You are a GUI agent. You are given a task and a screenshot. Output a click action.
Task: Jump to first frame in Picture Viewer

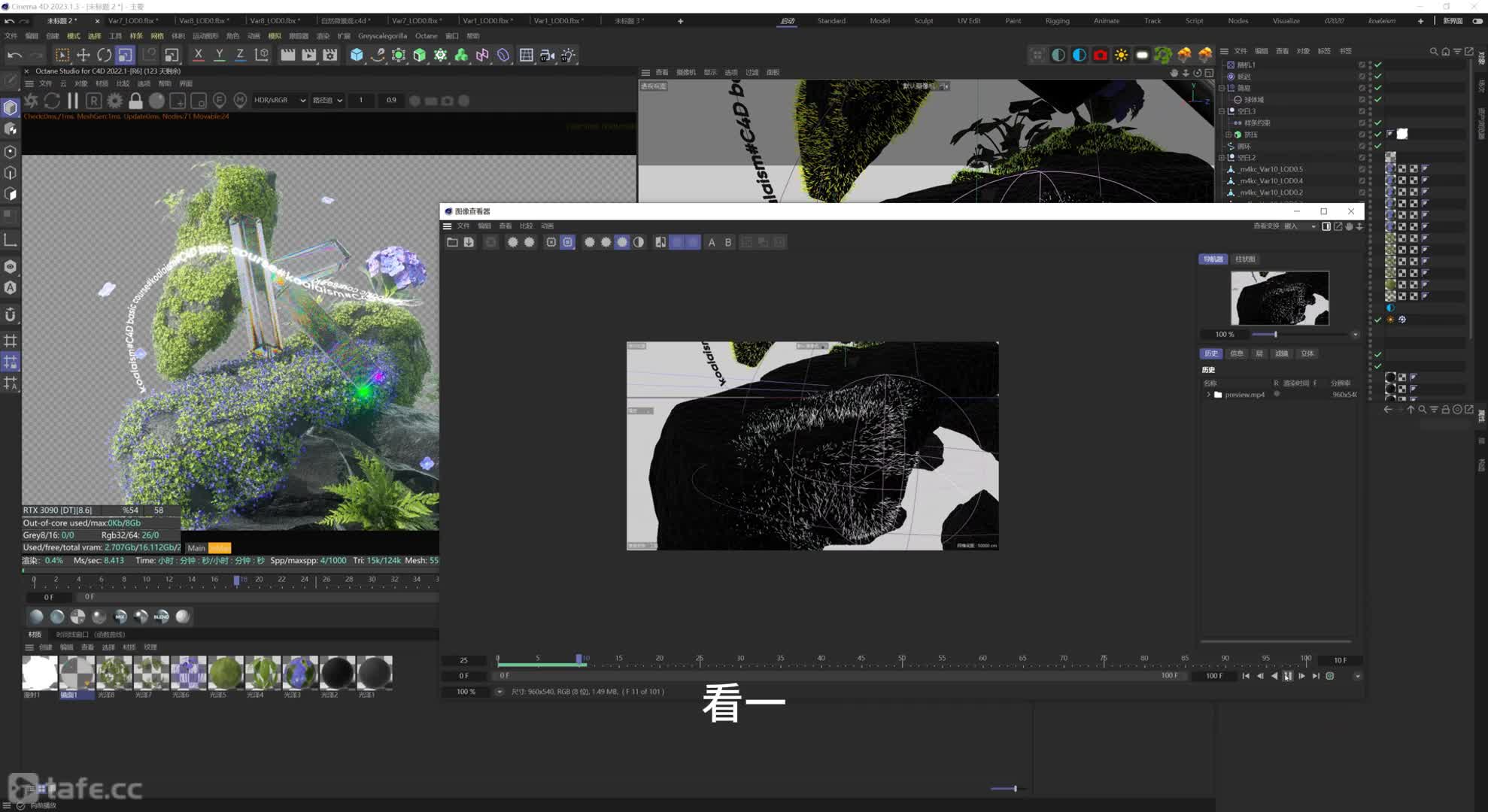point(1246,676)
